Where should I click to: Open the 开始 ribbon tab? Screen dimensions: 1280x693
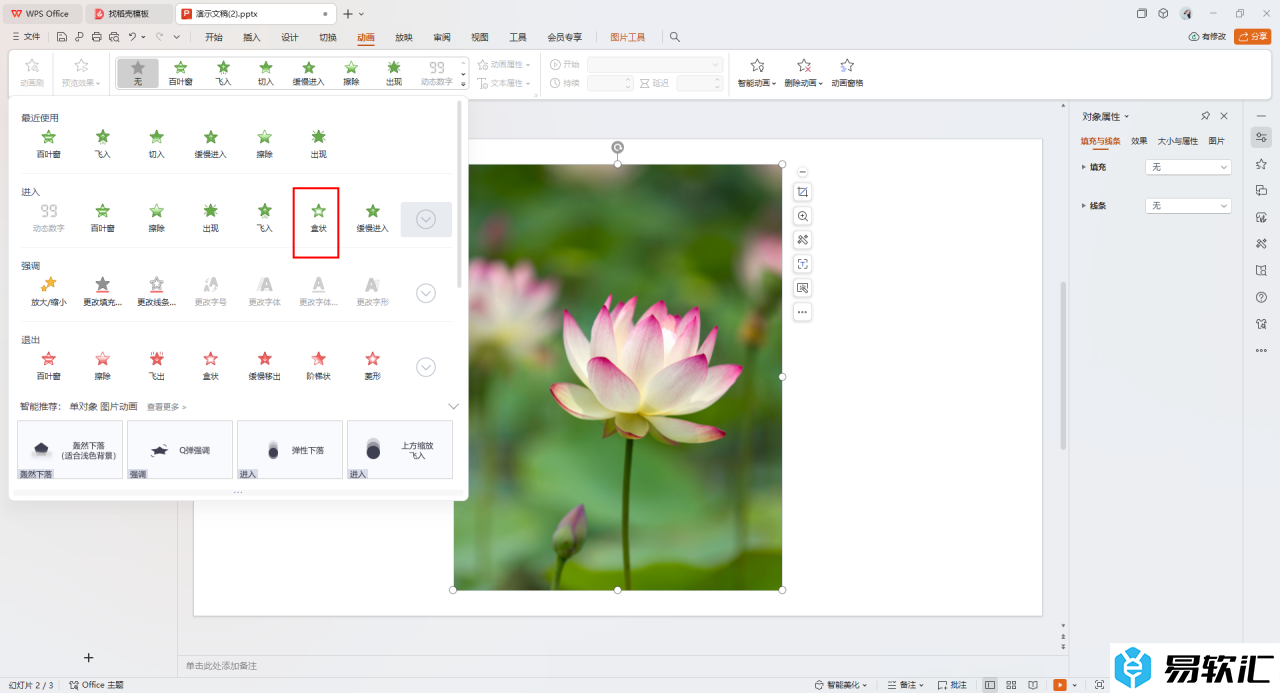[214, 37]
